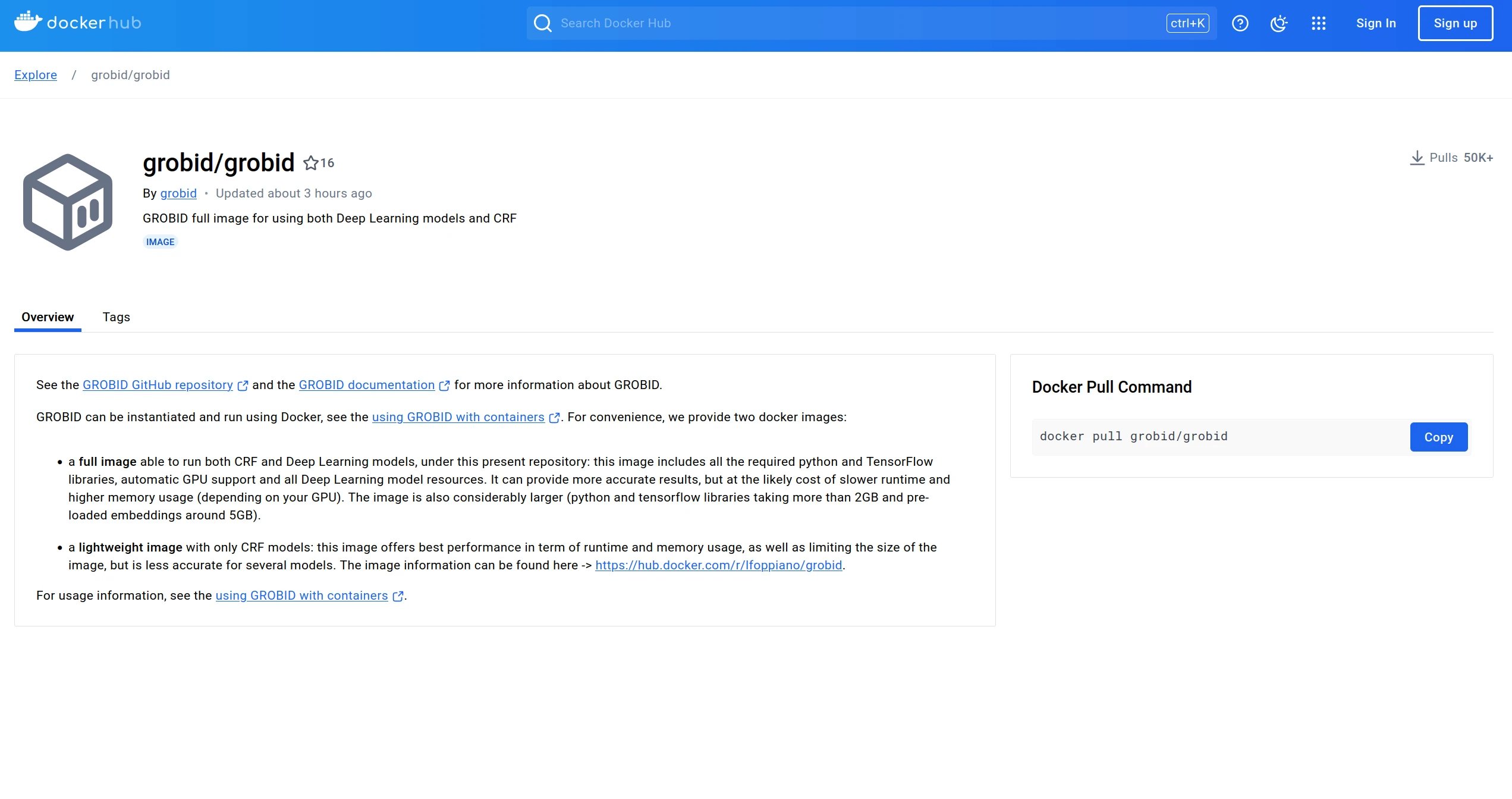Open the help question mark icon
The width and height of the screenshot is (1512, 799).
point(1240,23)
